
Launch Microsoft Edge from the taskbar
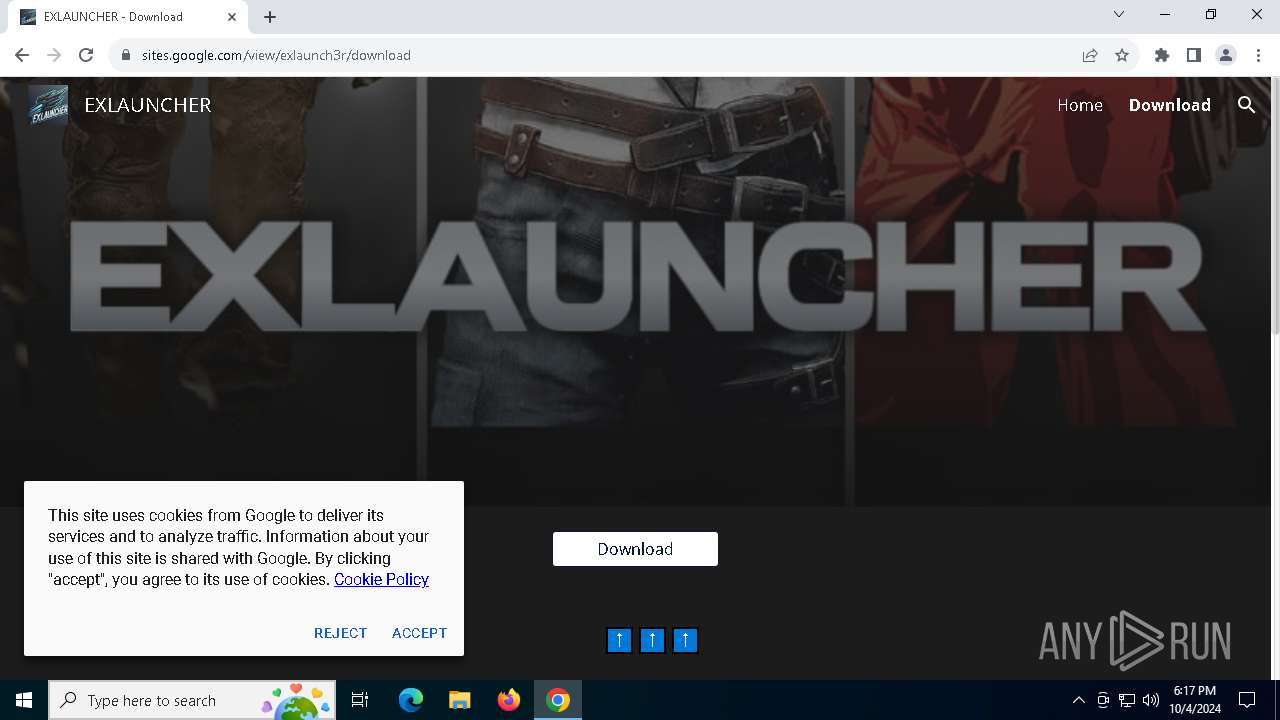coord(411,700)
